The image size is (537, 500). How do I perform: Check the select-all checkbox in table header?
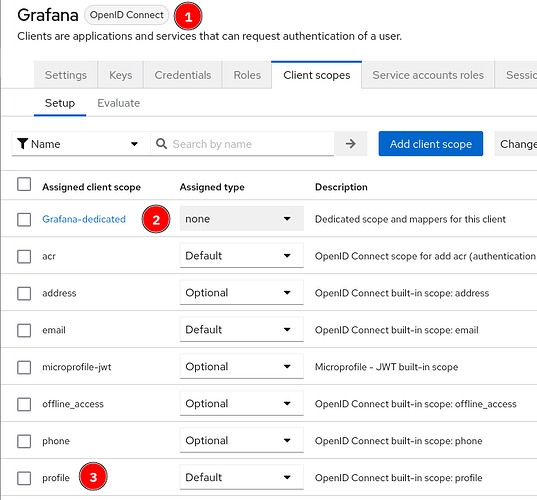(24, 184)
